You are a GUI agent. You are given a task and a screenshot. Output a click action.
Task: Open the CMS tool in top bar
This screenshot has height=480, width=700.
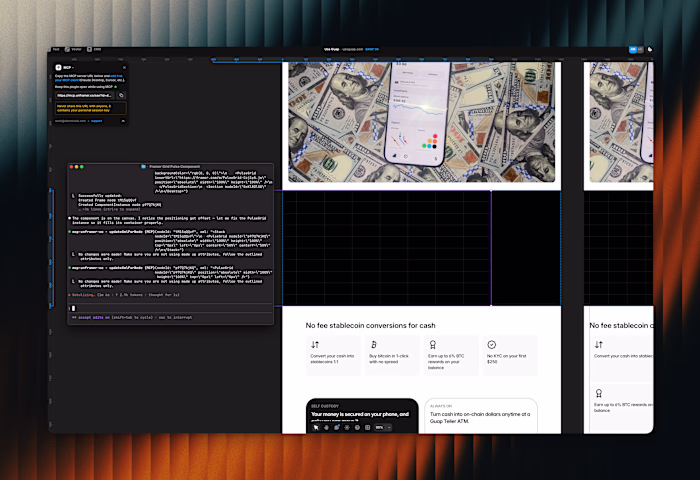(94, 50)
